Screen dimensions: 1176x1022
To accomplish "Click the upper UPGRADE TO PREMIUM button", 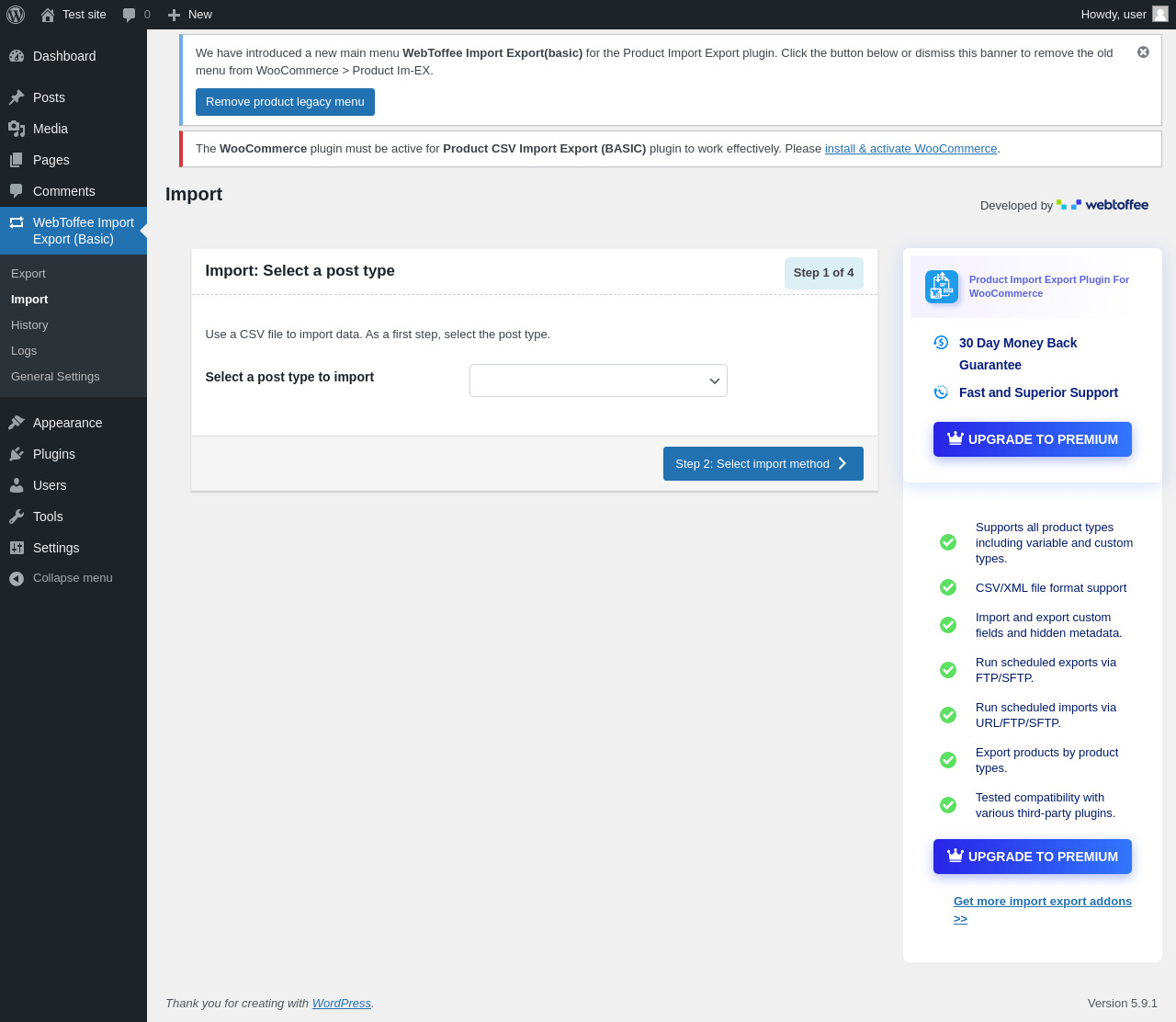I will click(x=1033, y=439).
